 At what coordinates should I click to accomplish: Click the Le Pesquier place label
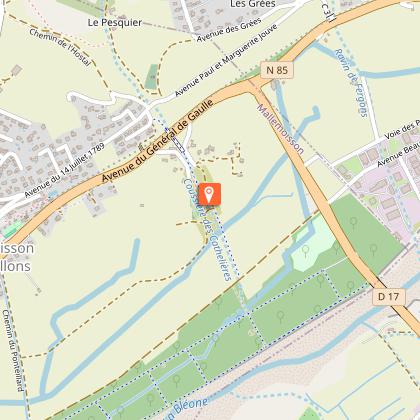pos(115,22)
